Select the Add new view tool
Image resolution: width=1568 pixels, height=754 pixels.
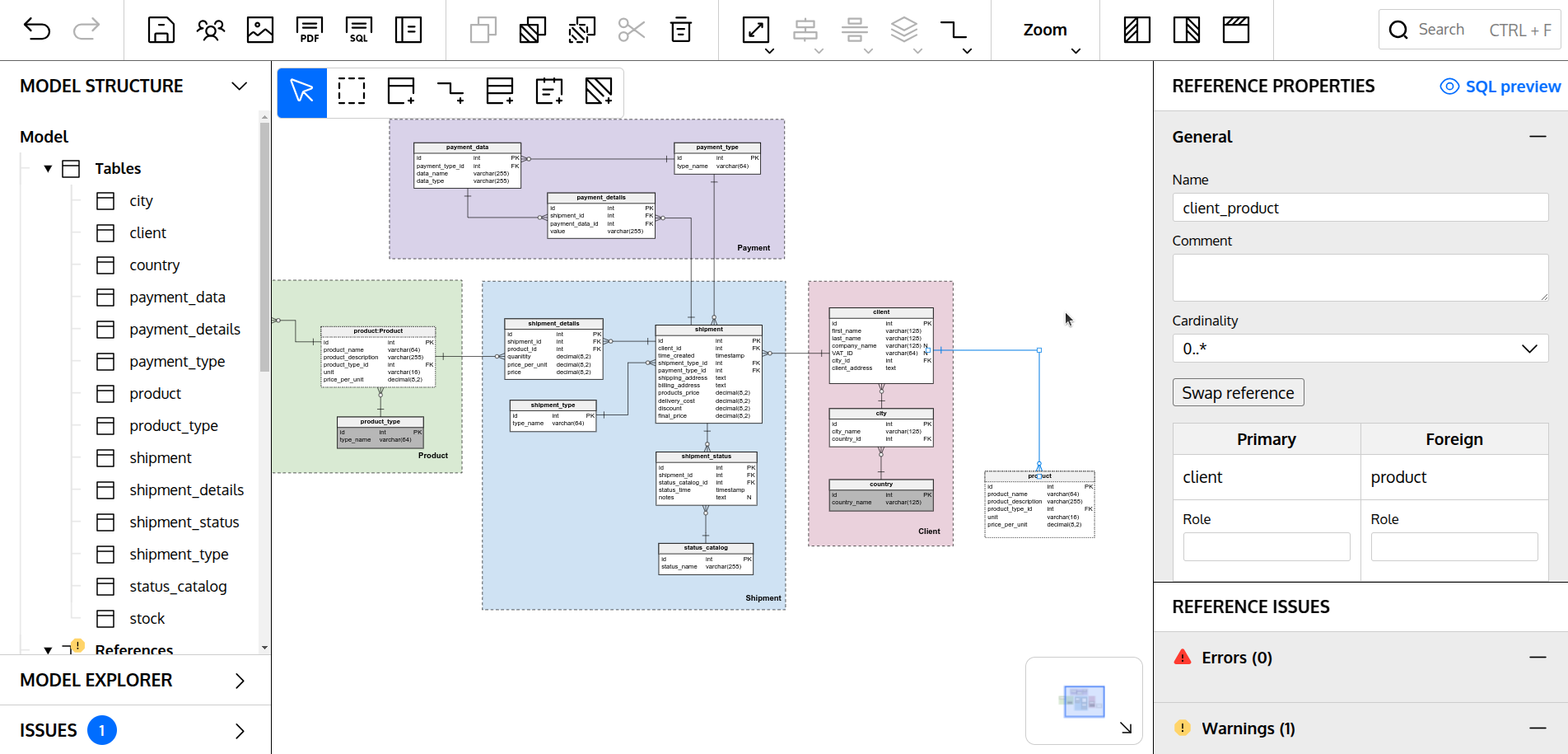tap(500, 91)
